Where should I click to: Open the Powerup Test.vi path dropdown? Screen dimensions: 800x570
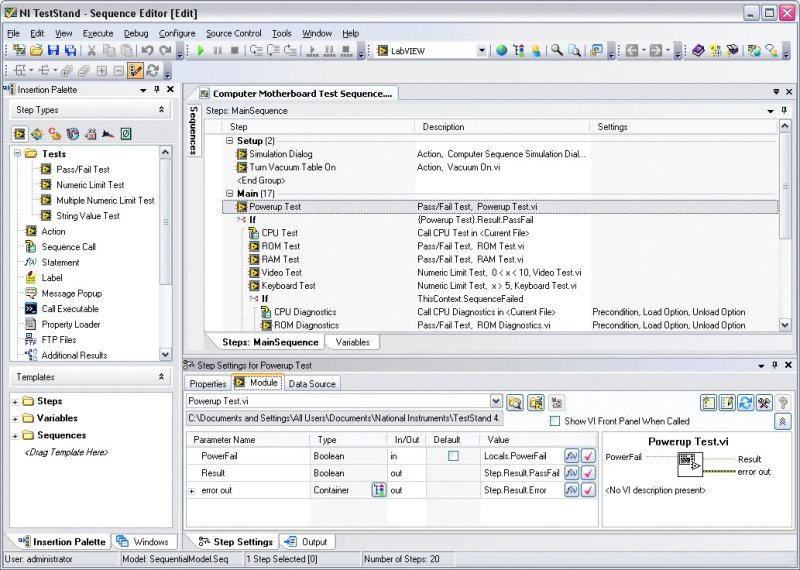coord(496,402)
